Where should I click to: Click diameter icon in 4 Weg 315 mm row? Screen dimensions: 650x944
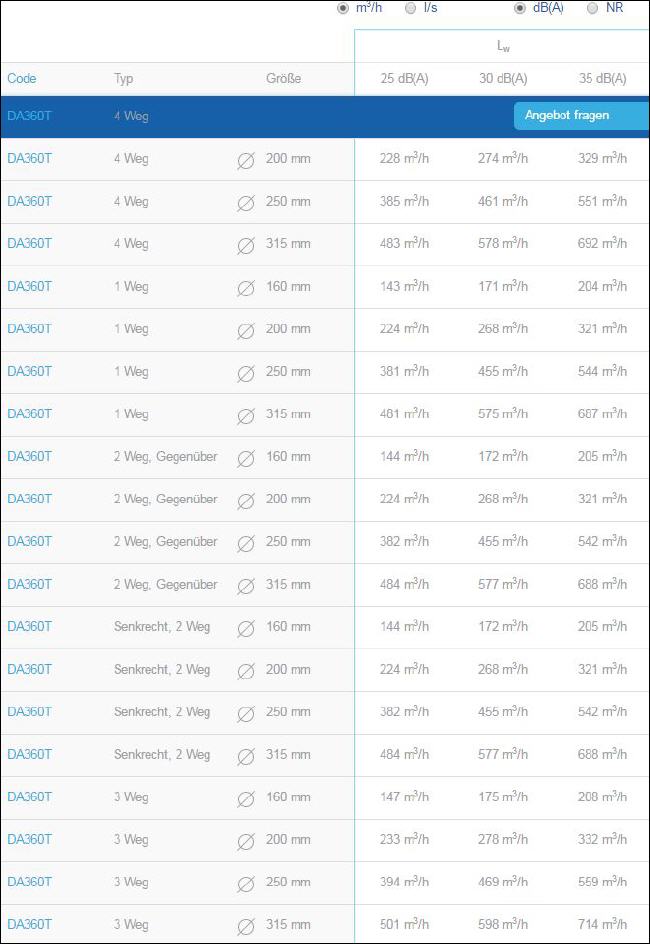[x=246, y=246]
